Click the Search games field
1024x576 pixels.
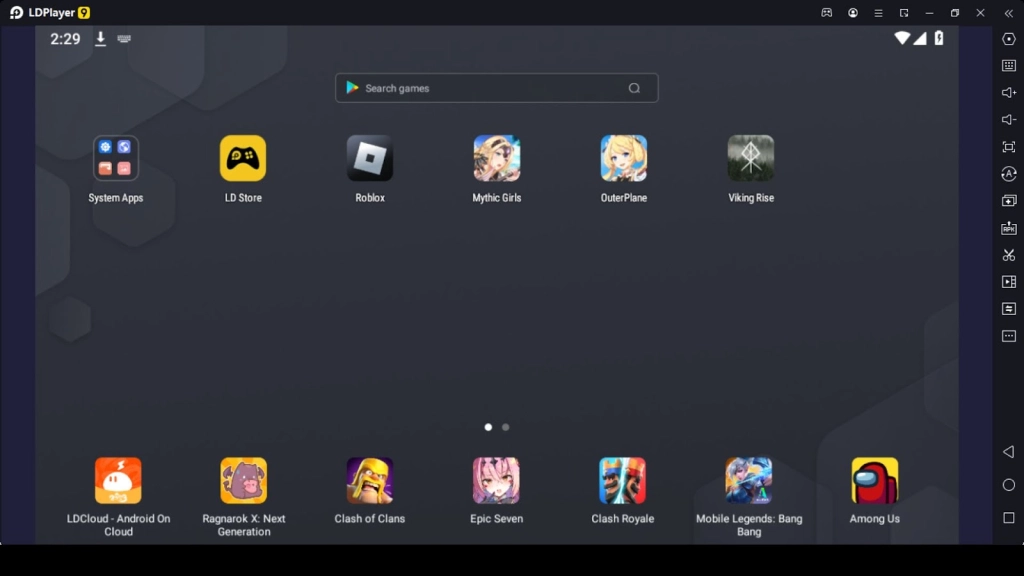pos(497,88)
